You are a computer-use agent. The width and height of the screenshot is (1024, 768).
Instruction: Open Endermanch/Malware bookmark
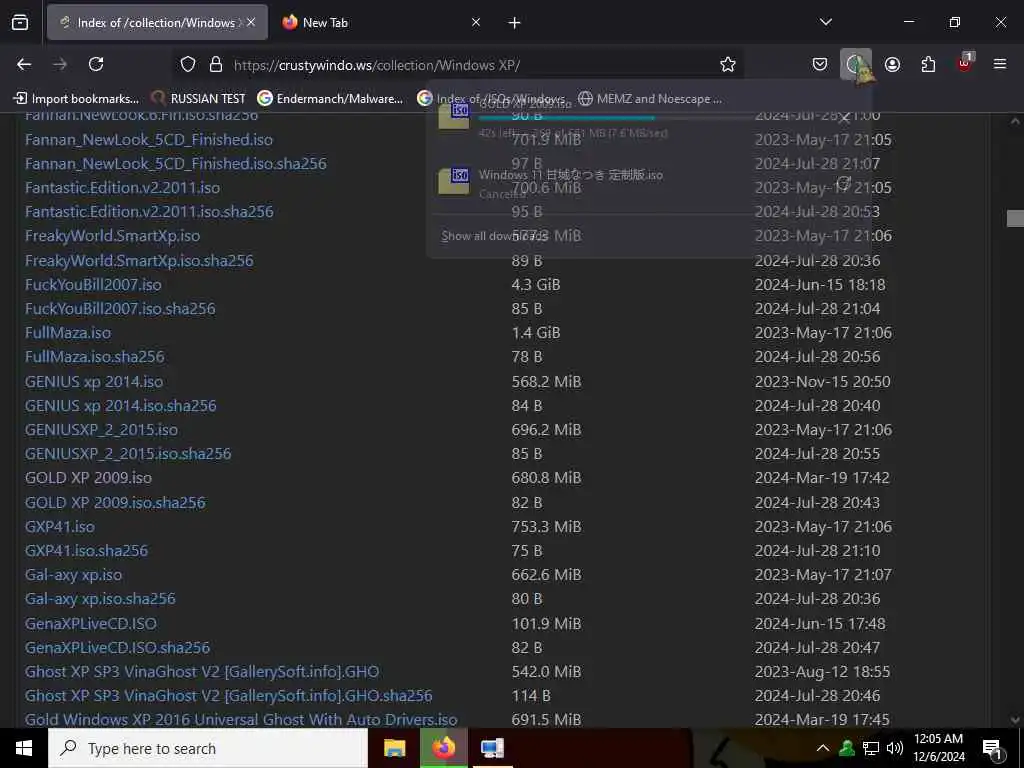tap(330, 99)
